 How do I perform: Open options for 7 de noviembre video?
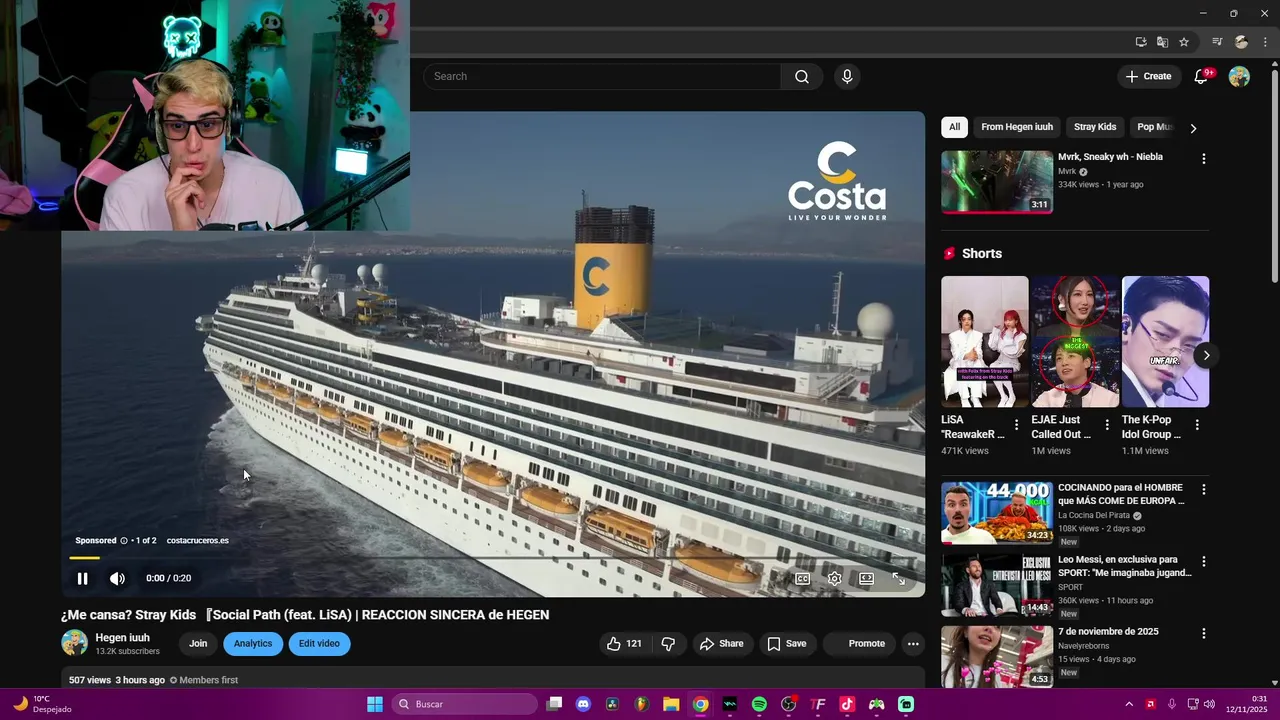[1203, 634]
